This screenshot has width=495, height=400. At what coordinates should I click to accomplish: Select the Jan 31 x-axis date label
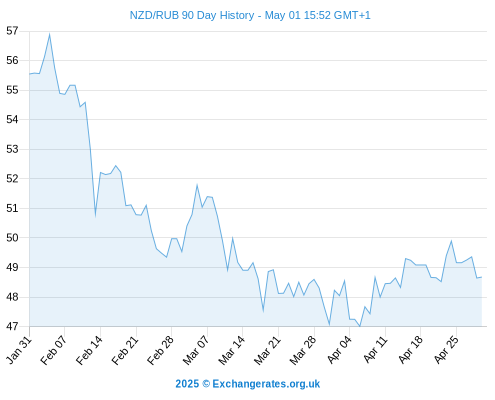pyautogui.click(x=19, y=350)
